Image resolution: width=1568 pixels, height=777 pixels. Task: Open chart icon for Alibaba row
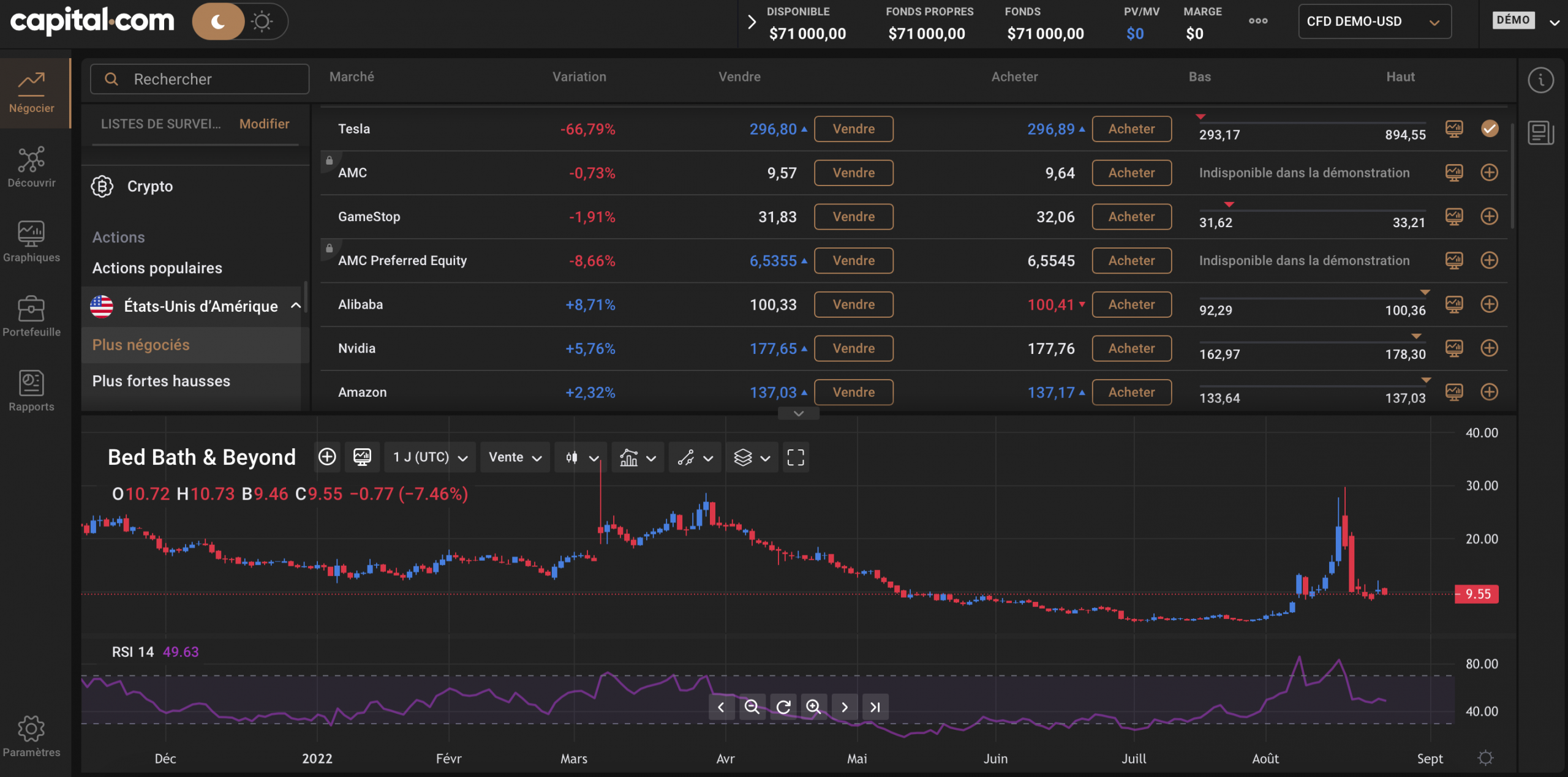tap(1454, 304)
